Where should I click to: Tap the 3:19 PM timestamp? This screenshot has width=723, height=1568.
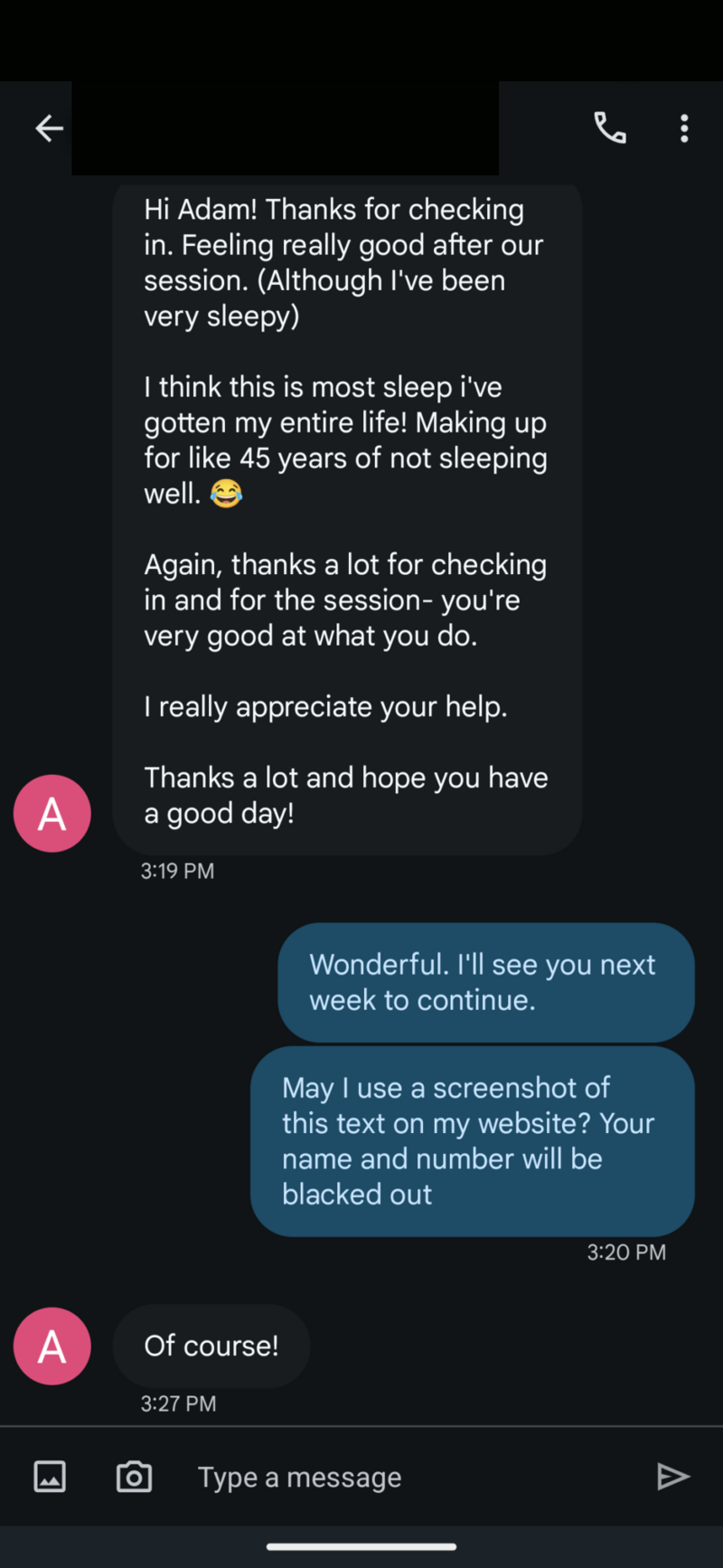[177, 871]
